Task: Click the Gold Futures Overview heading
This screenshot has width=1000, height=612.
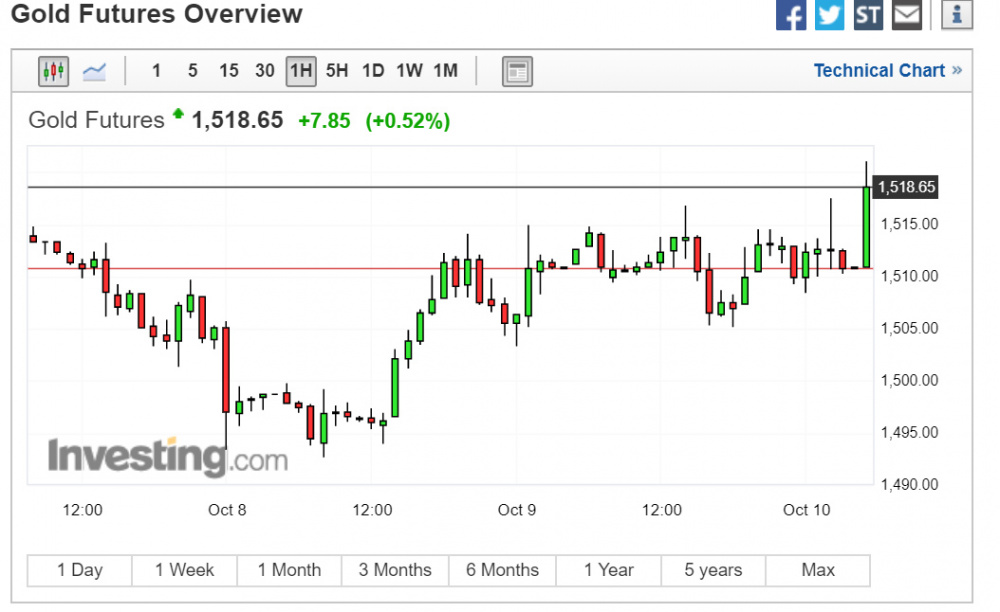Action: coord(157,13)
